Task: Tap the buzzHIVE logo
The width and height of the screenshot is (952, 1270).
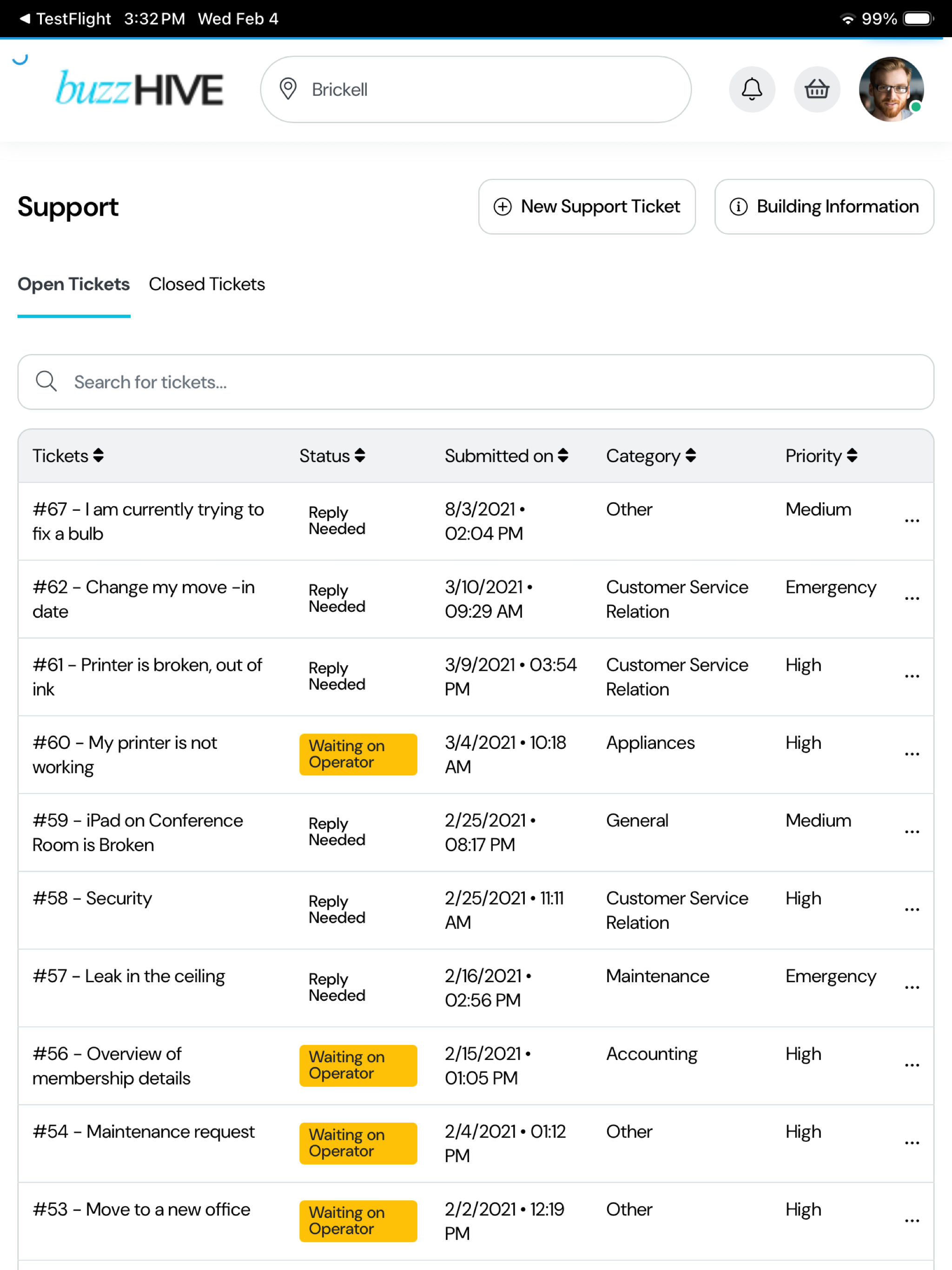Action: (139, 89)
